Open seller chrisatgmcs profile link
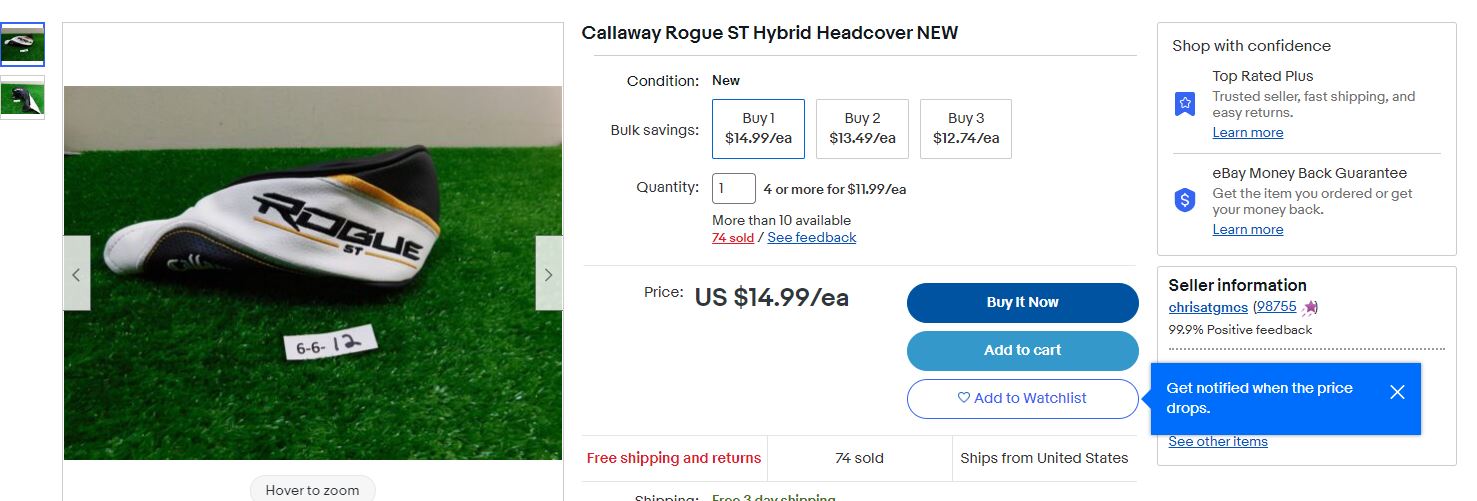1477x501 pixels. pyautogui.click(x=1207, y=307)
